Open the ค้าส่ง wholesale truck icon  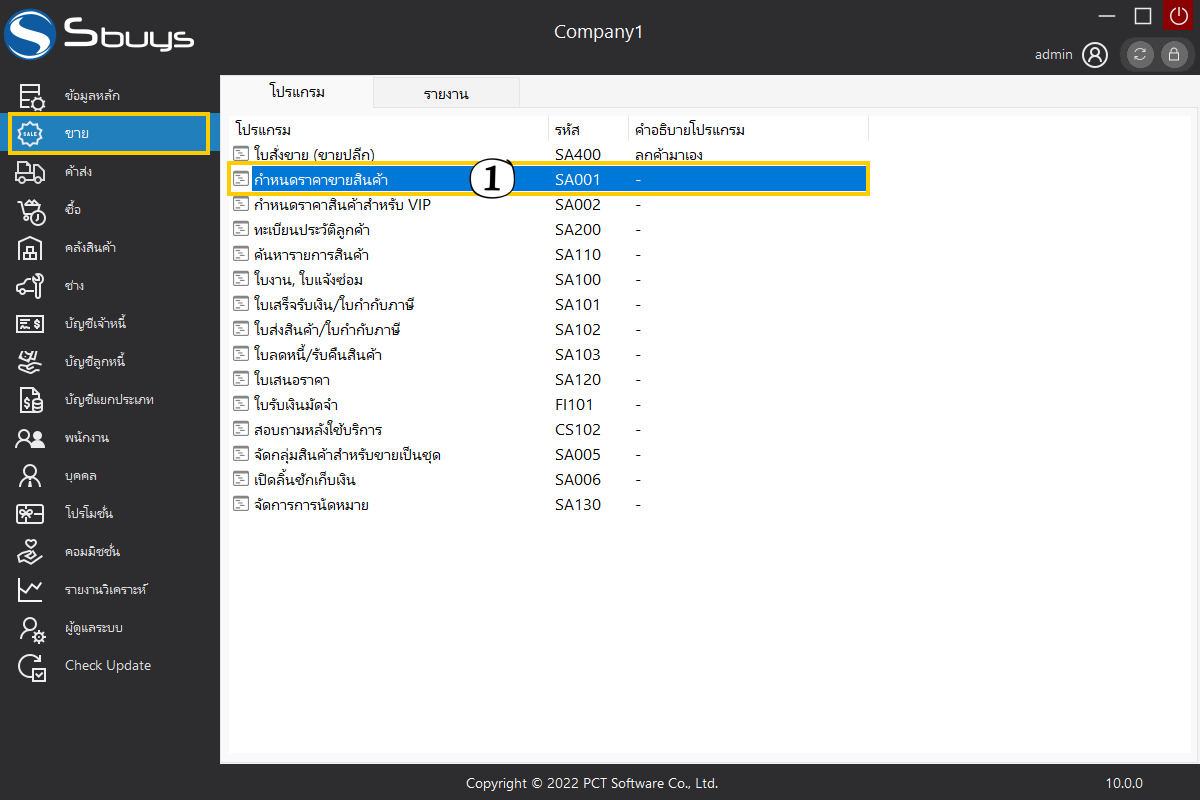(x=31, y=172)
